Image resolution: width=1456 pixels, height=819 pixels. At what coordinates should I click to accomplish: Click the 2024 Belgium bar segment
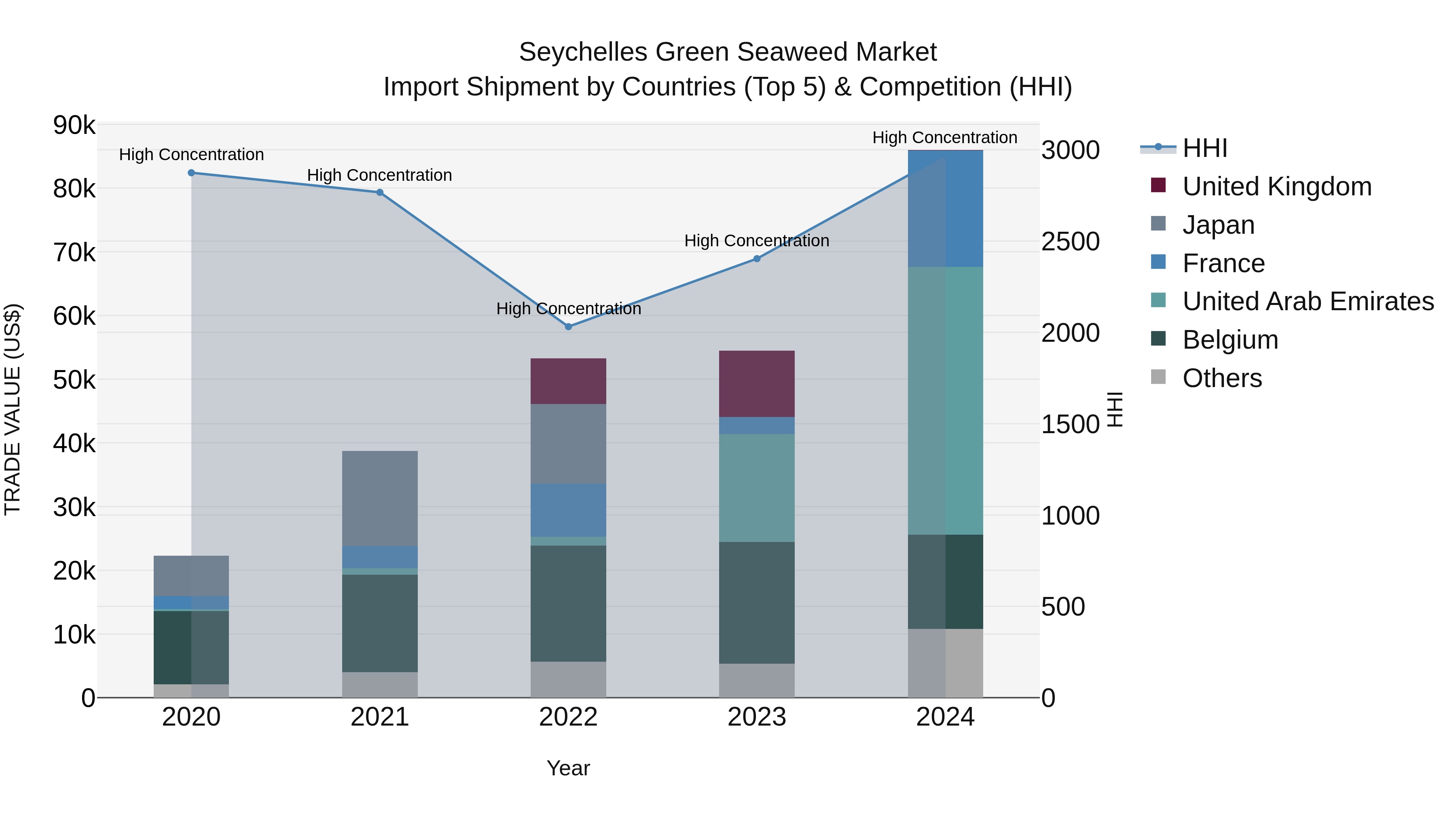coord(946,582)
